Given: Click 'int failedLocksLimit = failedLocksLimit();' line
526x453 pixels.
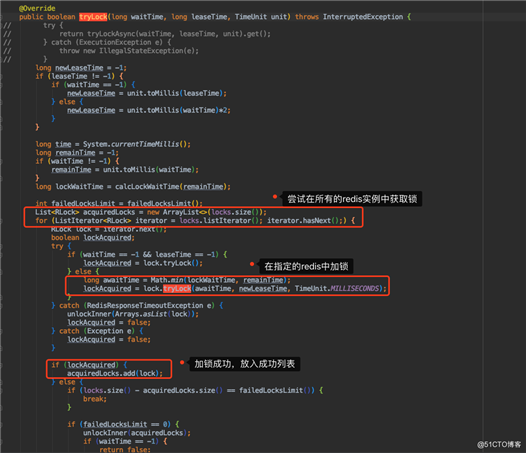Looking at the screenshot, I should click(119, 203).
